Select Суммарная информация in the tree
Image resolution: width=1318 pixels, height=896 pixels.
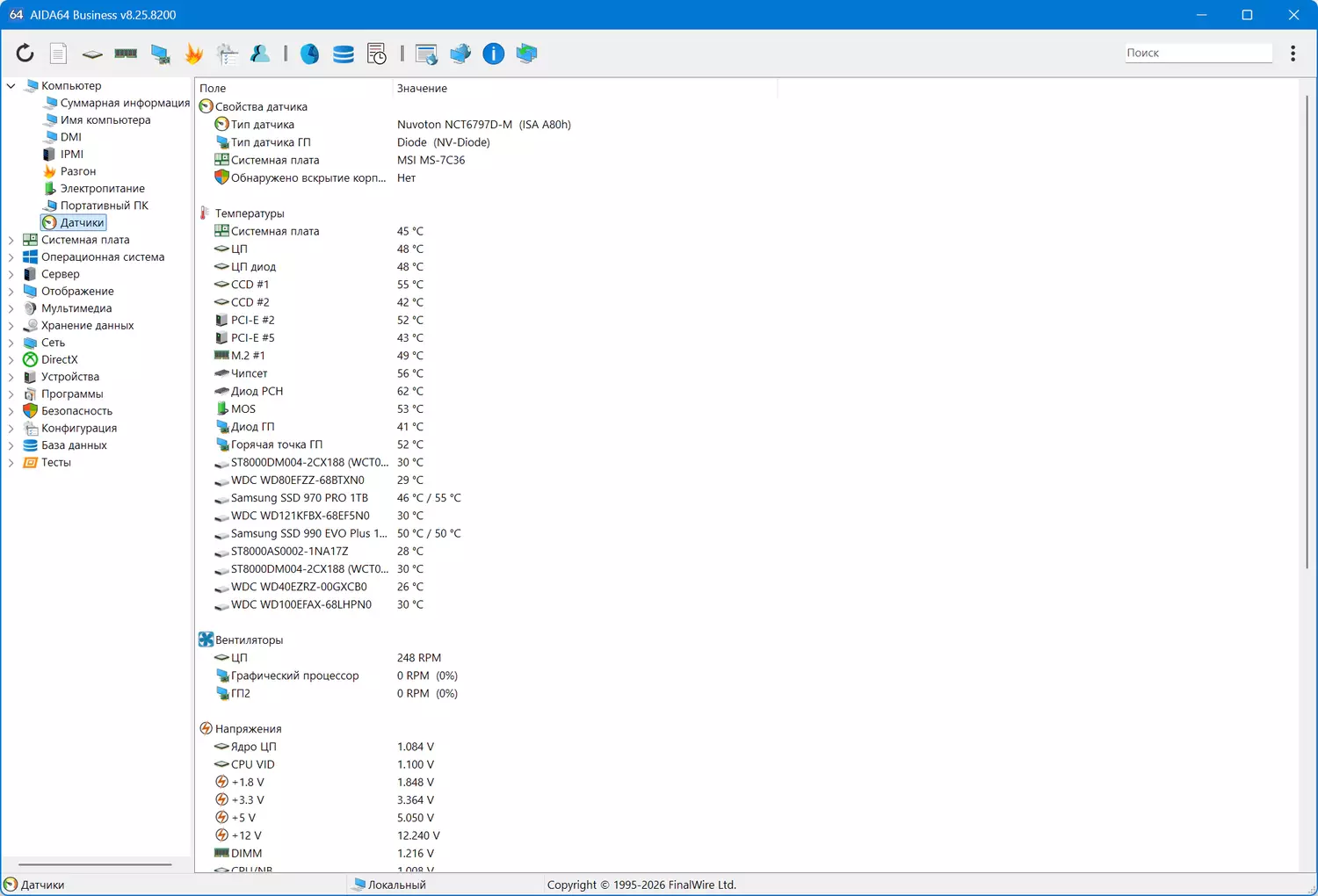[x=125, y=103]
